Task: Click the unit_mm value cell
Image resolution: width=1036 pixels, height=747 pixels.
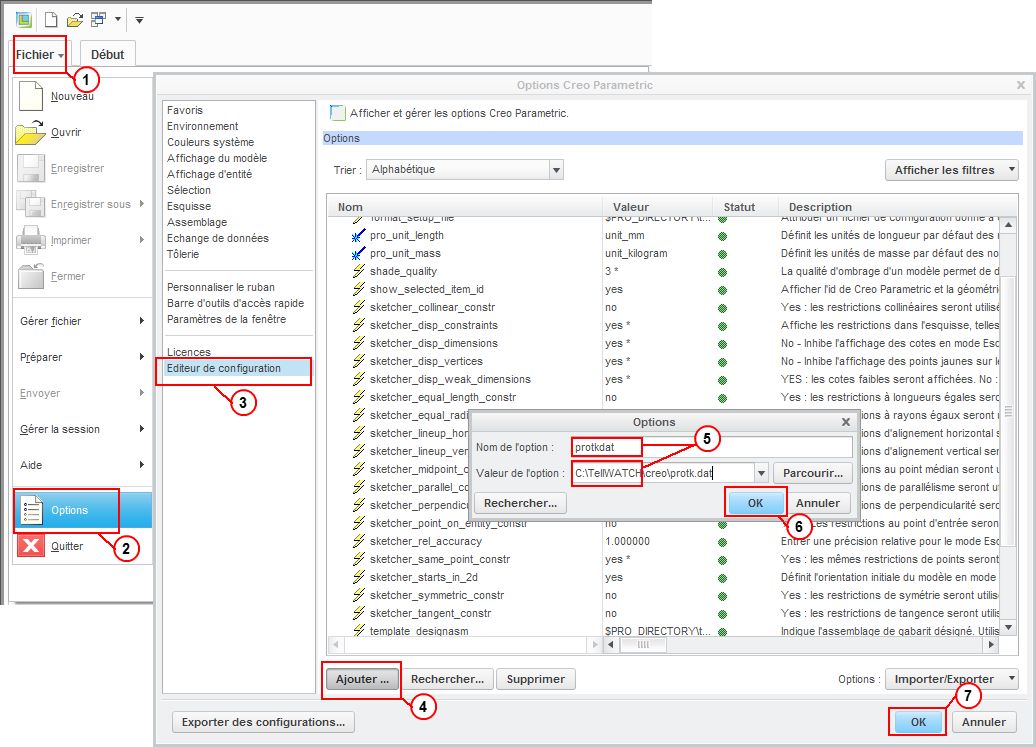Action: 625,236
